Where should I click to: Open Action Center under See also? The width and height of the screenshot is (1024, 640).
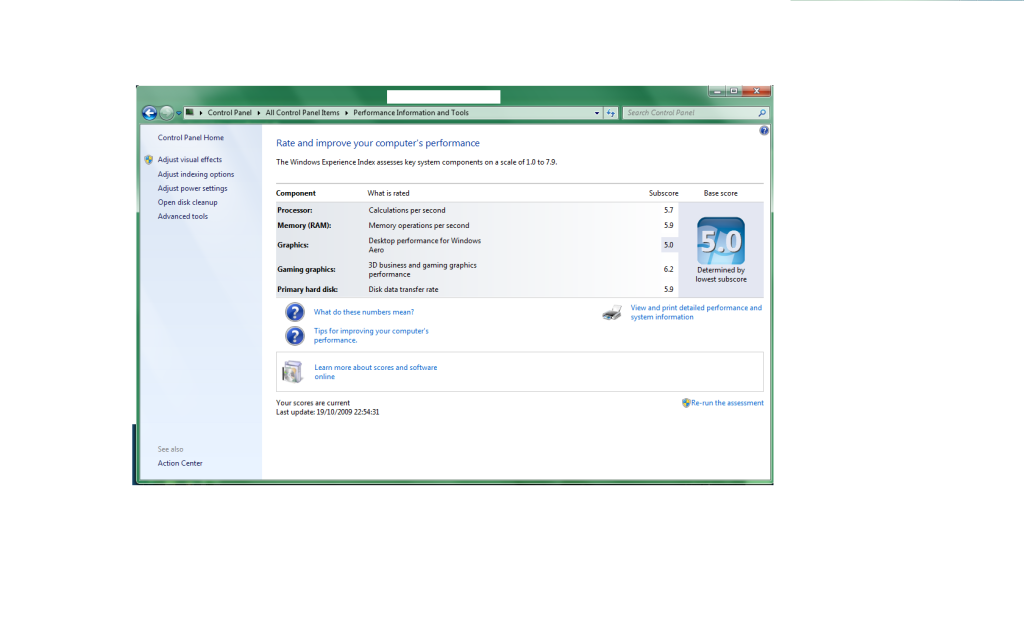tap(180, 464)
